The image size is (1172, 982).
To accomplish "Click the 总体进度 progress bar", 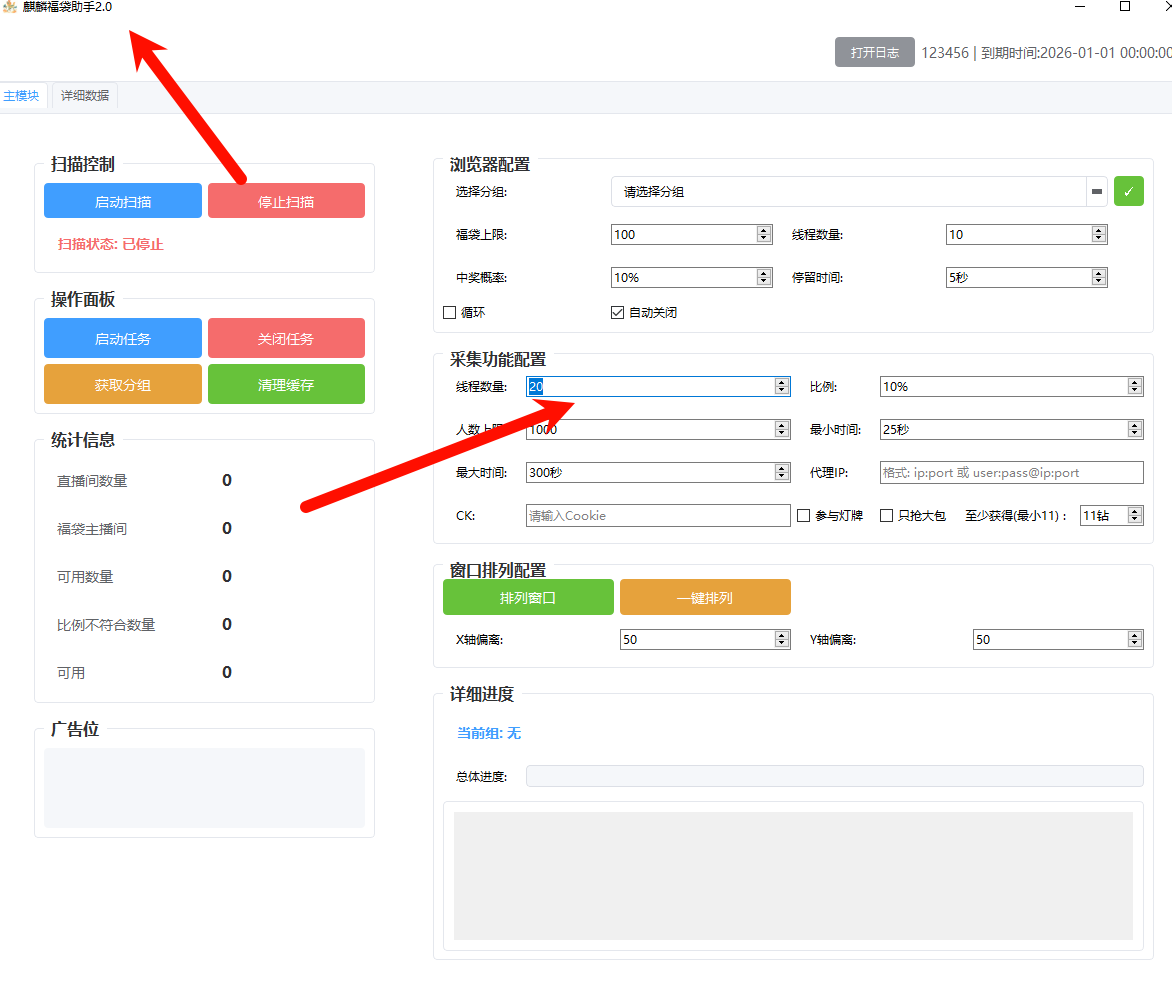I will (x=834, y=777).
